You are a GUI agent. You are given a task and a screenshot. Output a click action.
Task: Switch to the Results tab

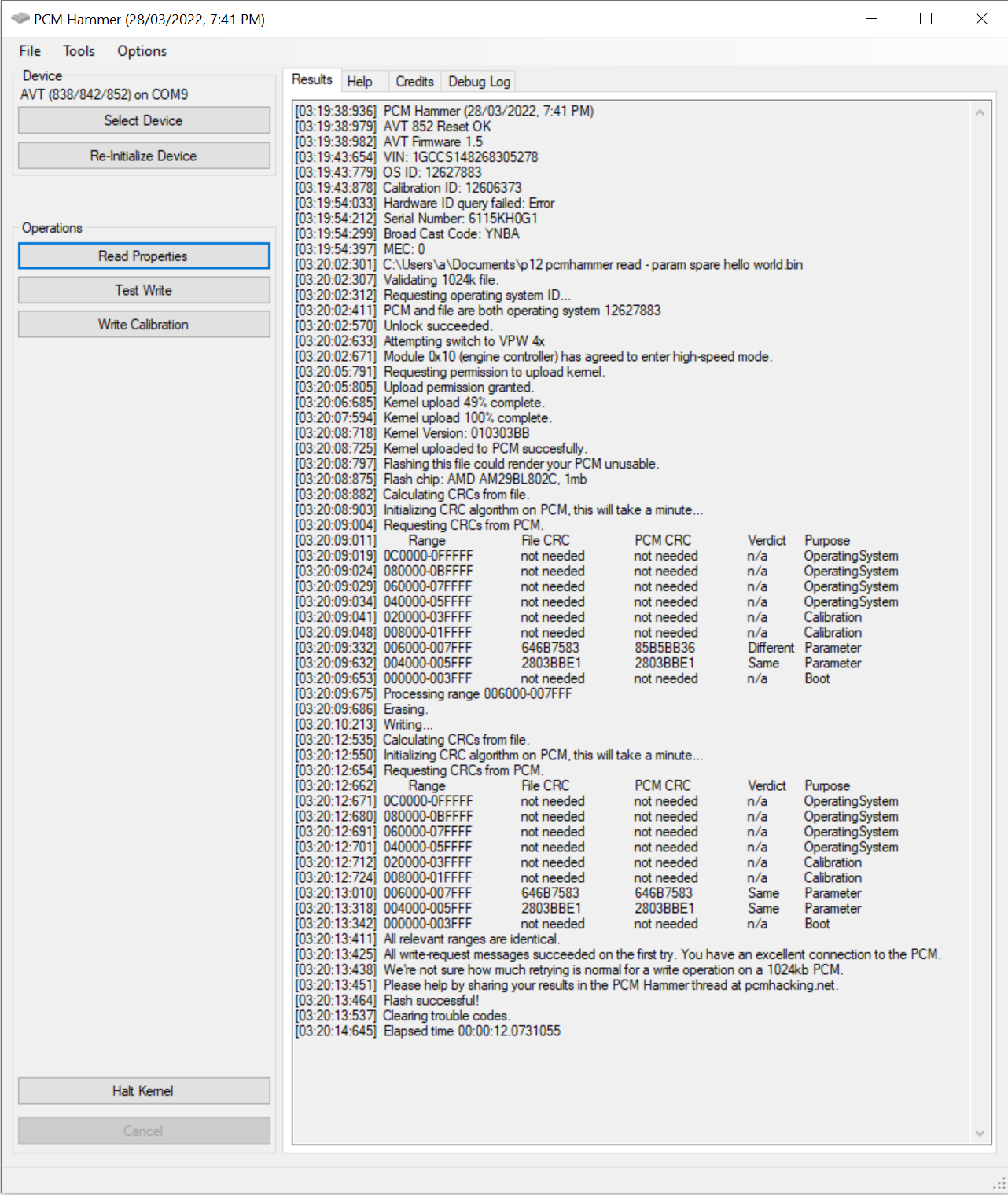pyautogui.click(x=311, y=79)
